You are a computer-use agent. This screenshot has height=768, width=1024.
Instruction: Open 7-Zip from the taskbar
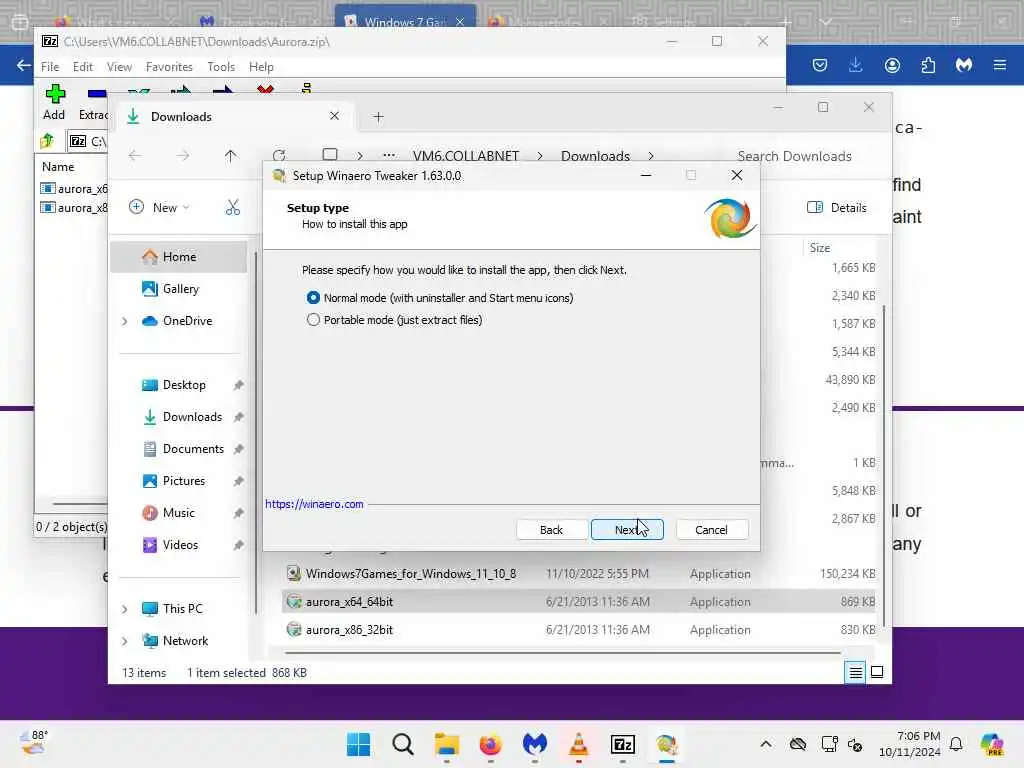[x=622, y=744]
